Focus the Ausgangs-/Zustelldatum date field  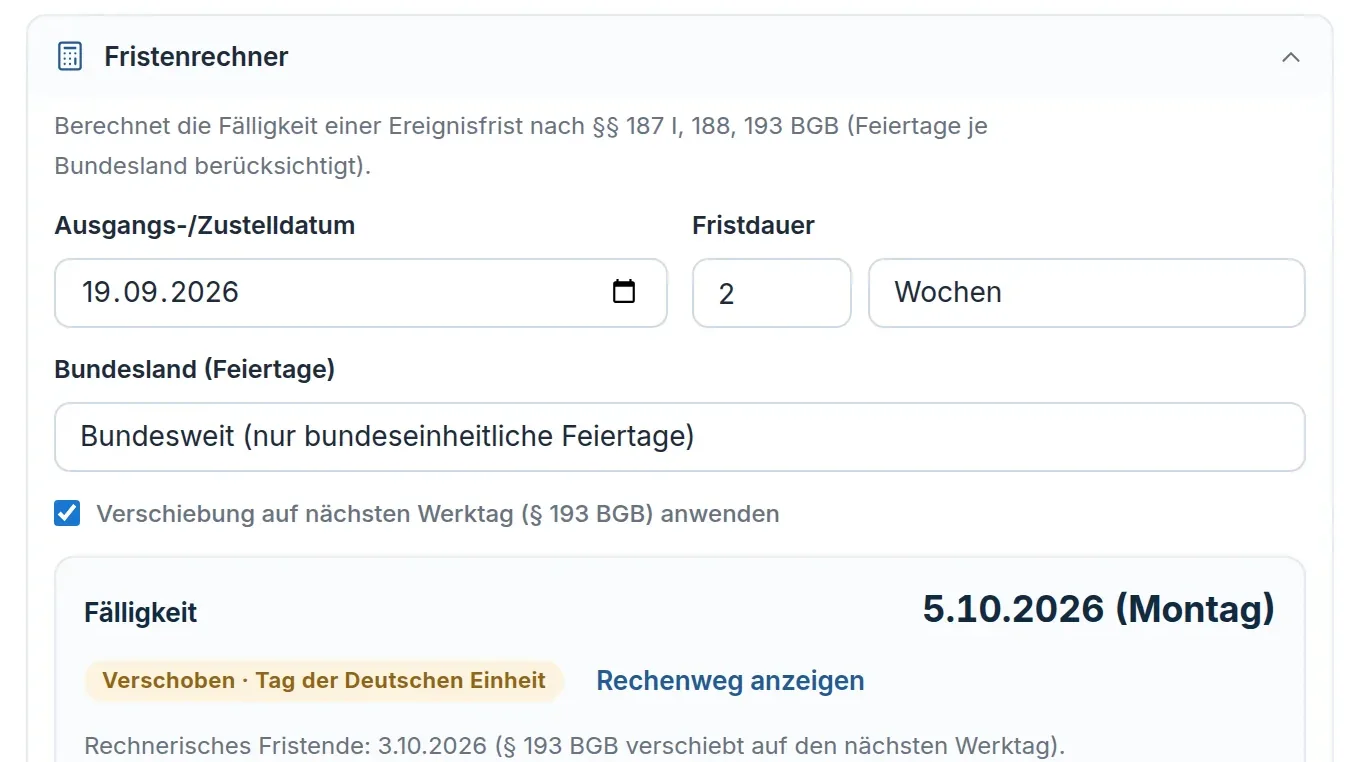361,293
